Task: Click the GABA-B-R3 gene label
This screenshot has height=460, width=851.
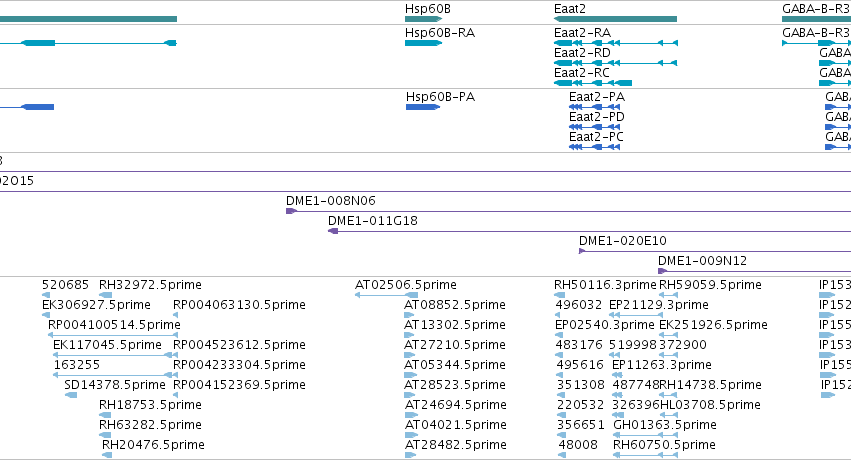Action: 816,9
